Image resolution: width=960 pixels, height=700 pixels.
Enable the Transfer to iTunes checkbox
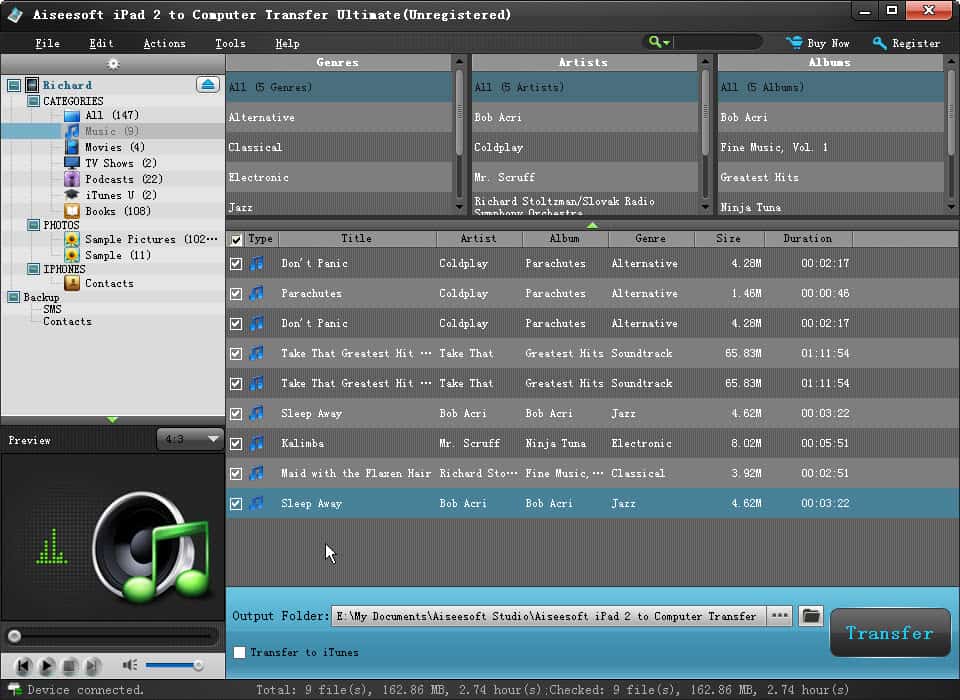(239, 652)
